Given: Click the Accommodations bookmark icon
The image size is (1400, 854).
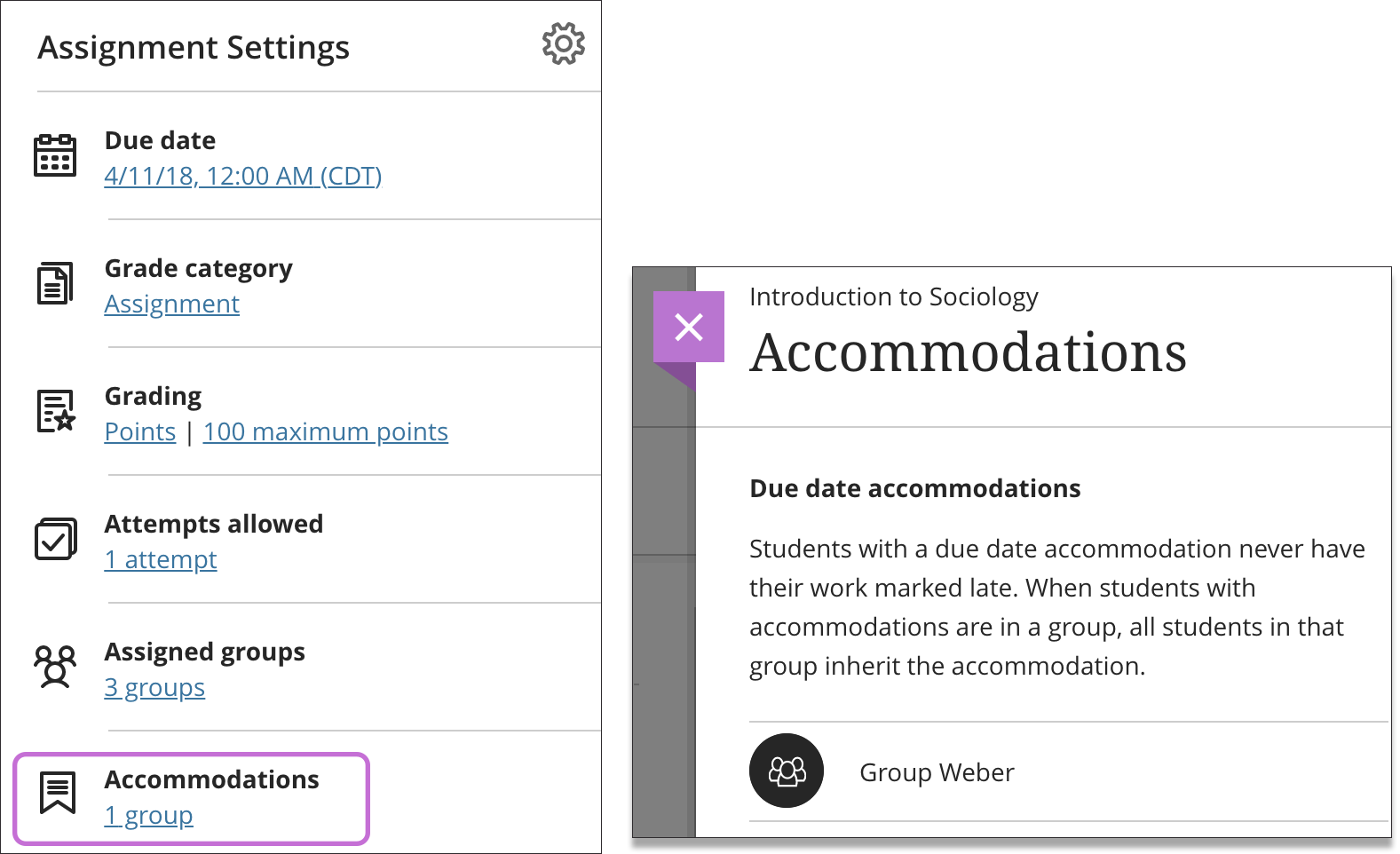Looking at the screenshot, I should 58,793.
